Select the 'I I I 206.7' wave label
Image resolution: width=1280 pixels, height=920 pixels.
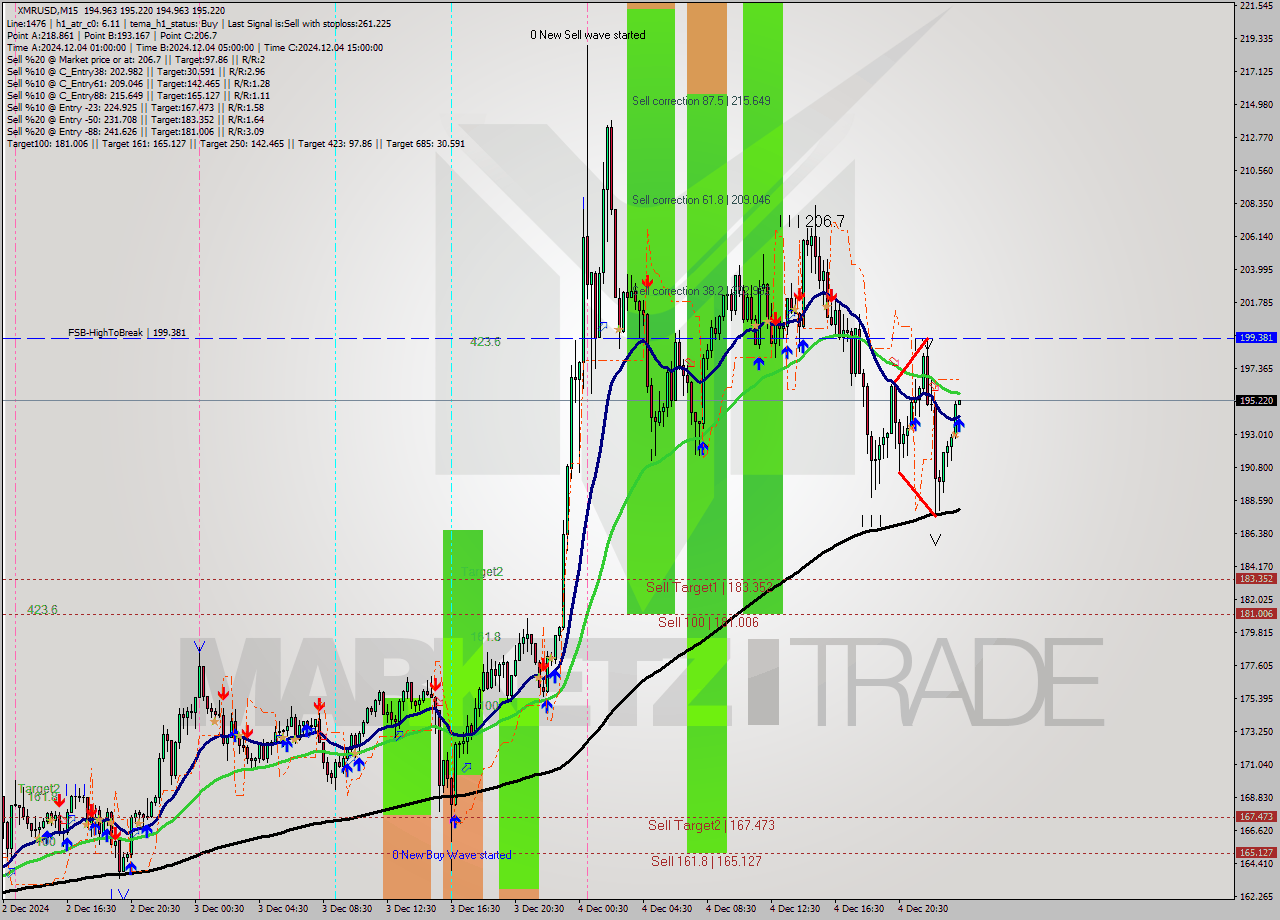(x=811, y=221)
